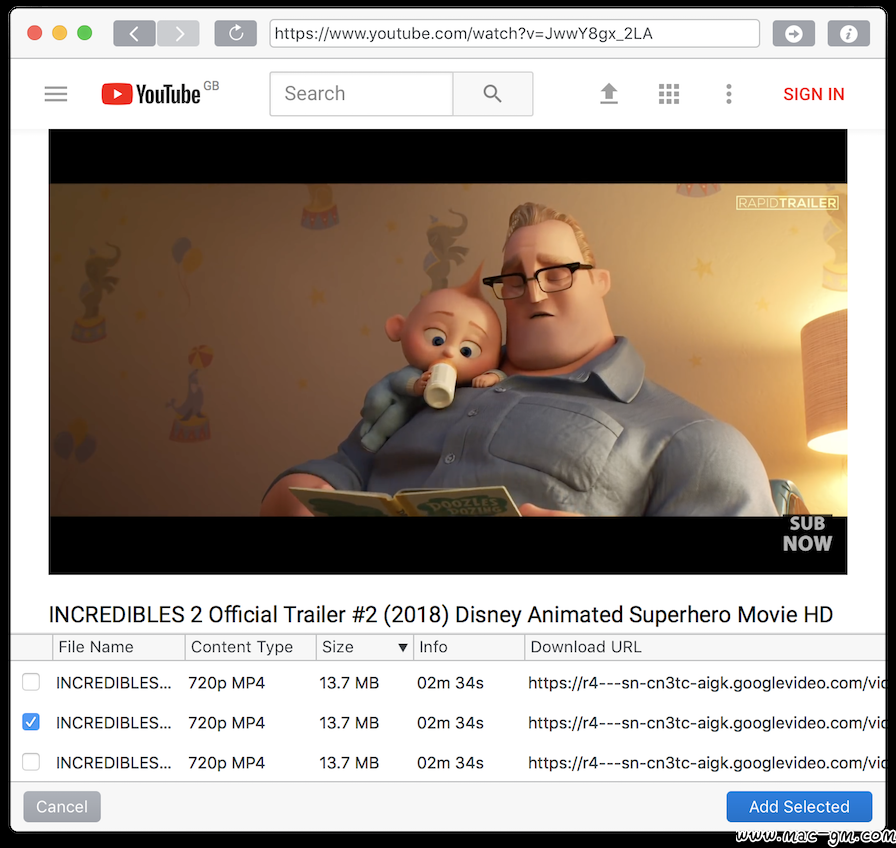
Task: Click the go arrow button beside address bar
Action: pyautogui.click(x=794, y=34)
